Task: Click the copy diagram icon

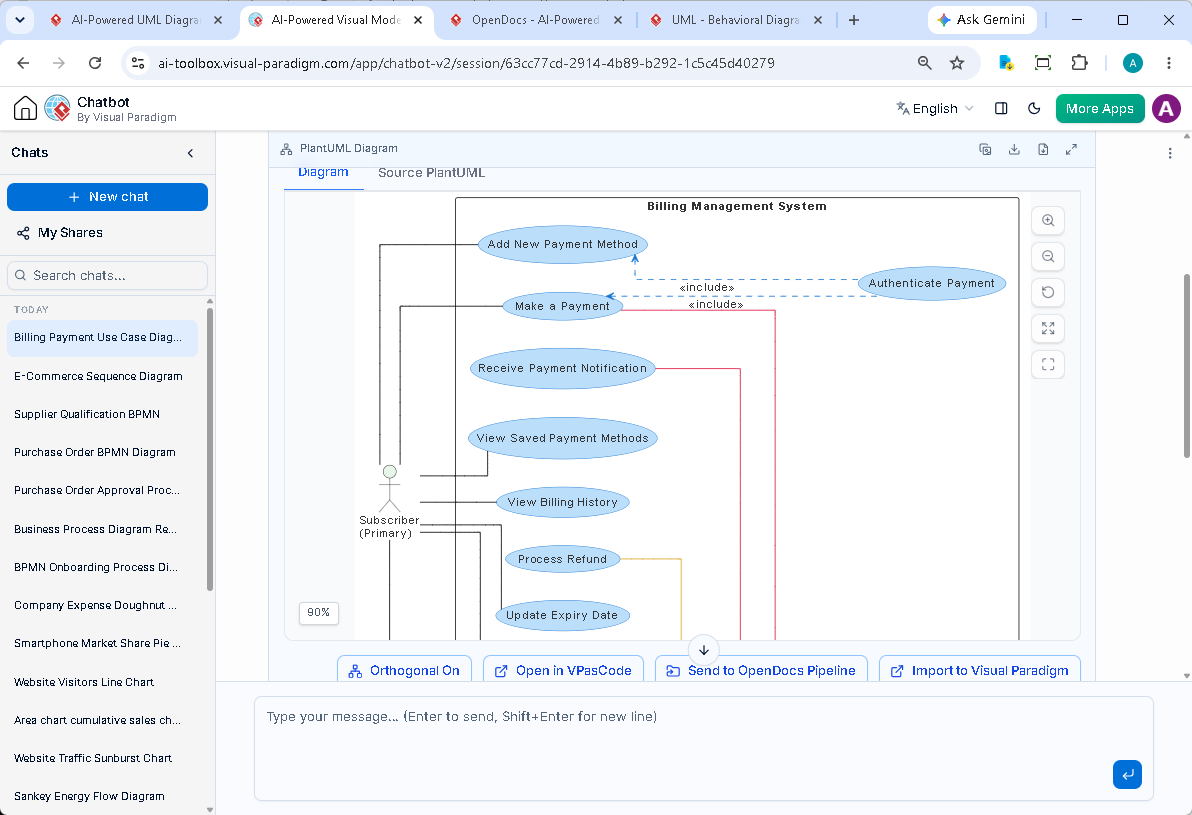Action: [985, 149]
